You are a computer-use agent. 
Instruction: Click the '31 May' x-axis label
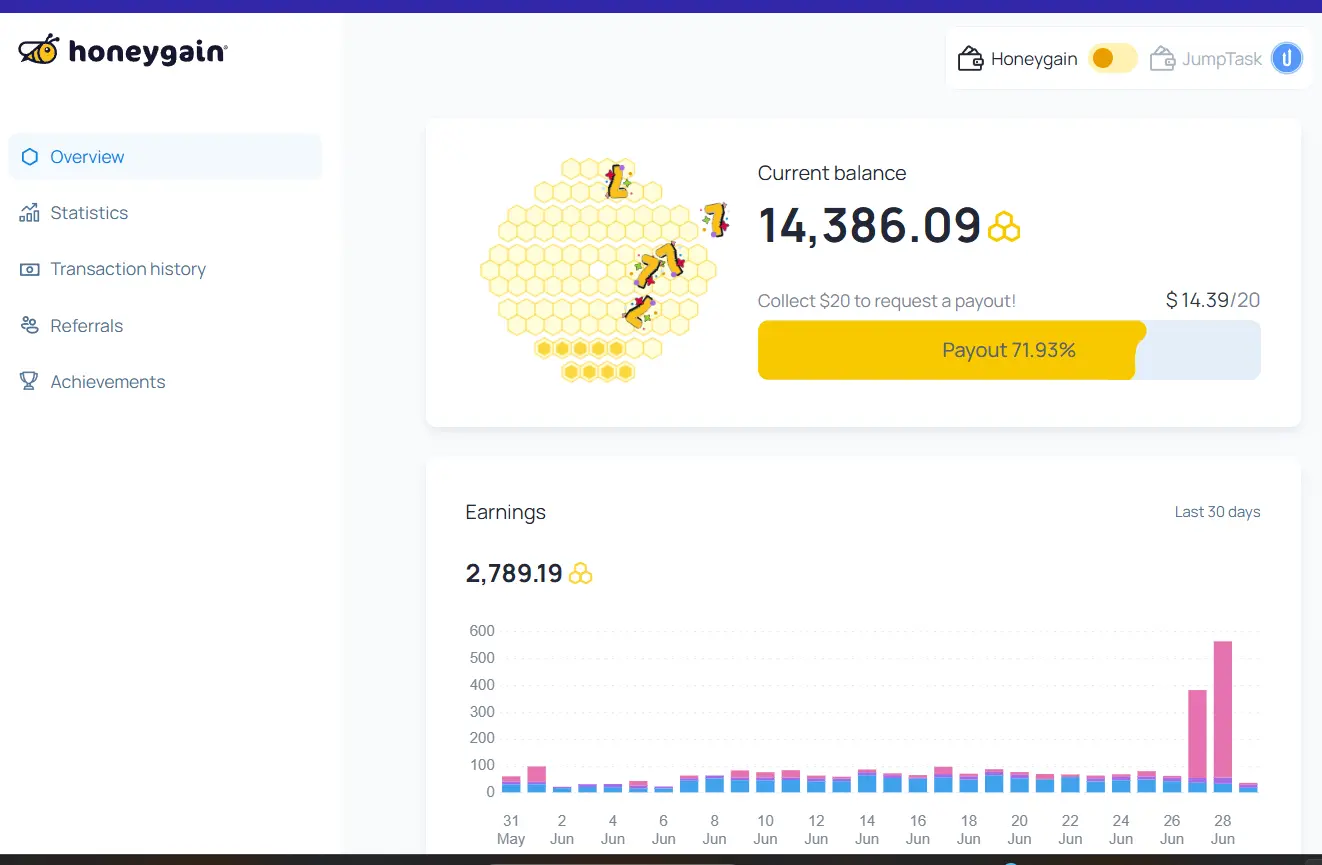point(511,830)
